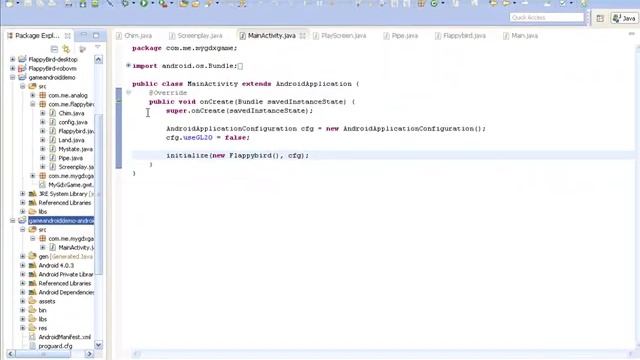
Task: Toggle Link with Editor in Package Explorer
Action: coord(66,49)
